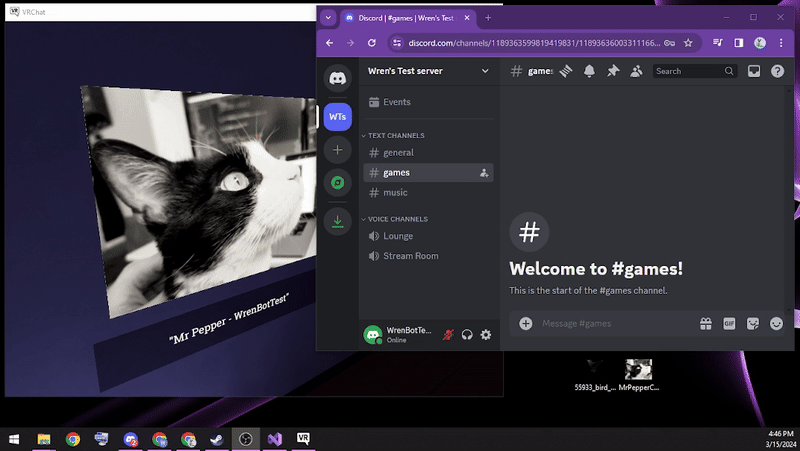Reload the Discord page
The height and width of the screenshot is (451, 800).
pyautogui.click(x=371, y=43)
